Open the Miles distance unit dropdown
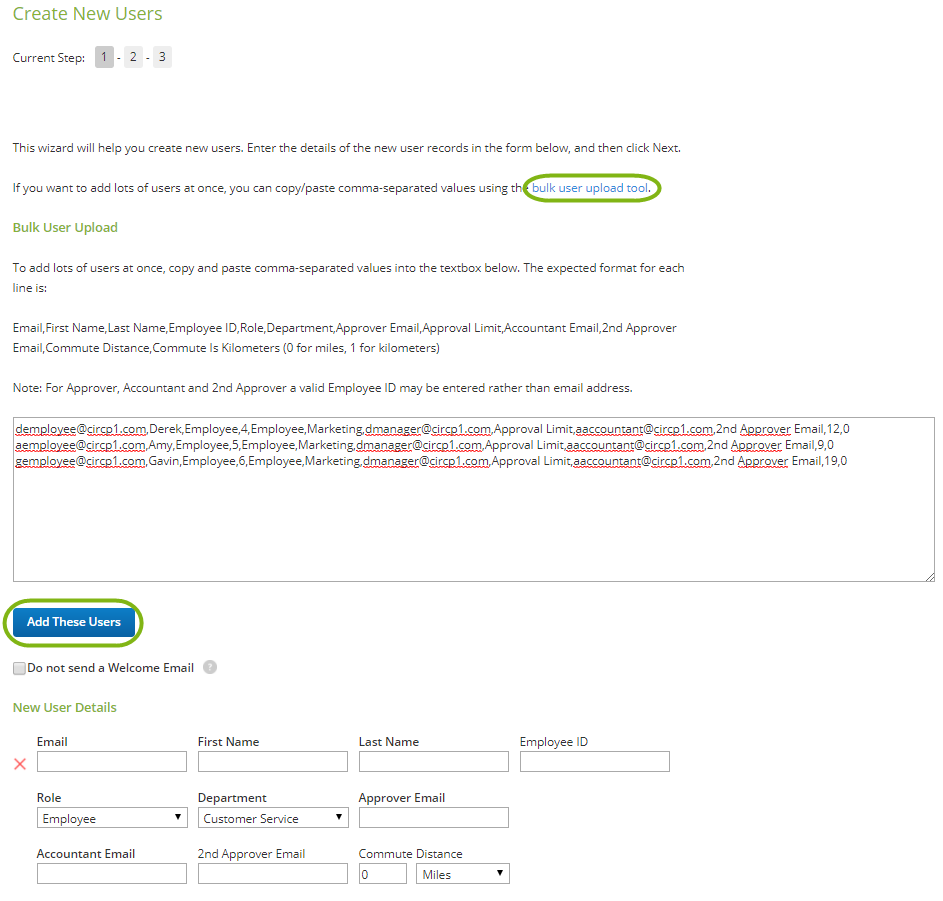943x901 pixels. point(462,873)
